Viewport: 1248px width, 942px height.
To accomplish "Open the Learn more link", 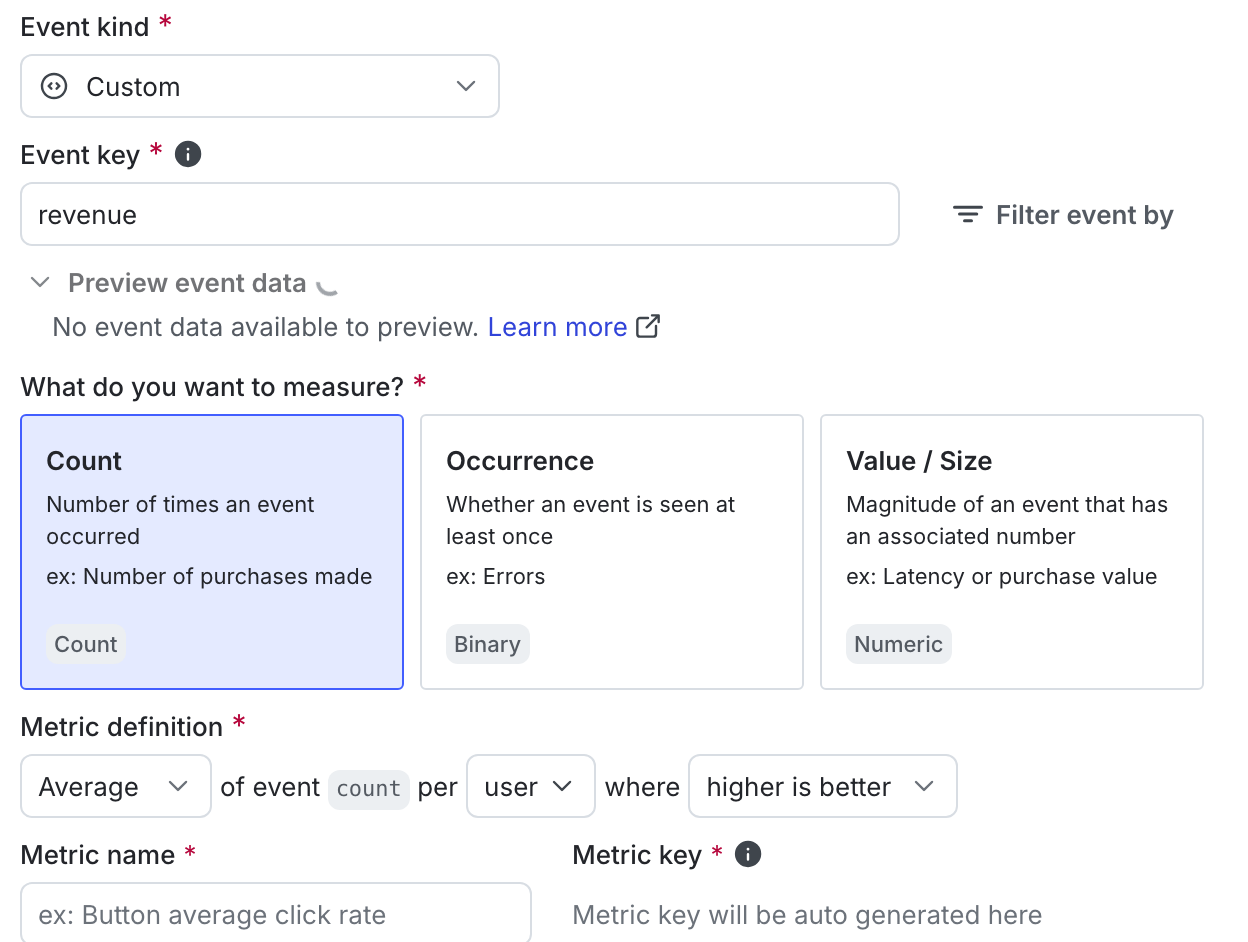I will pos(557,327).
